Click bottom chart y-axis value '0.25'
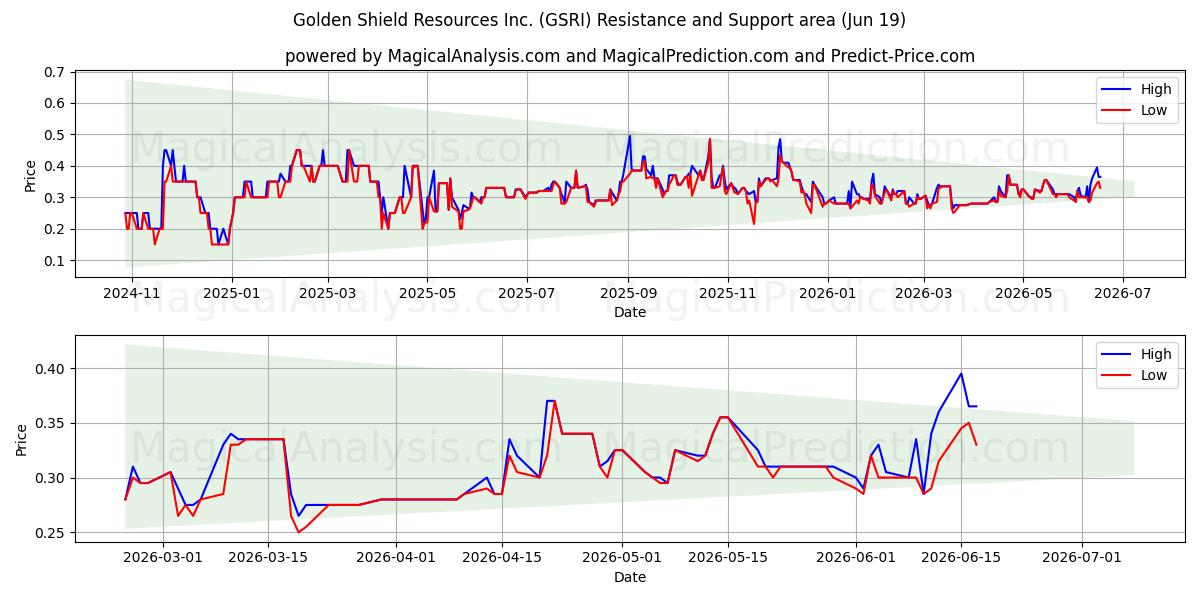Image resolution: width=1200 pixels, height=600 pixels. (x=50, y=533)
